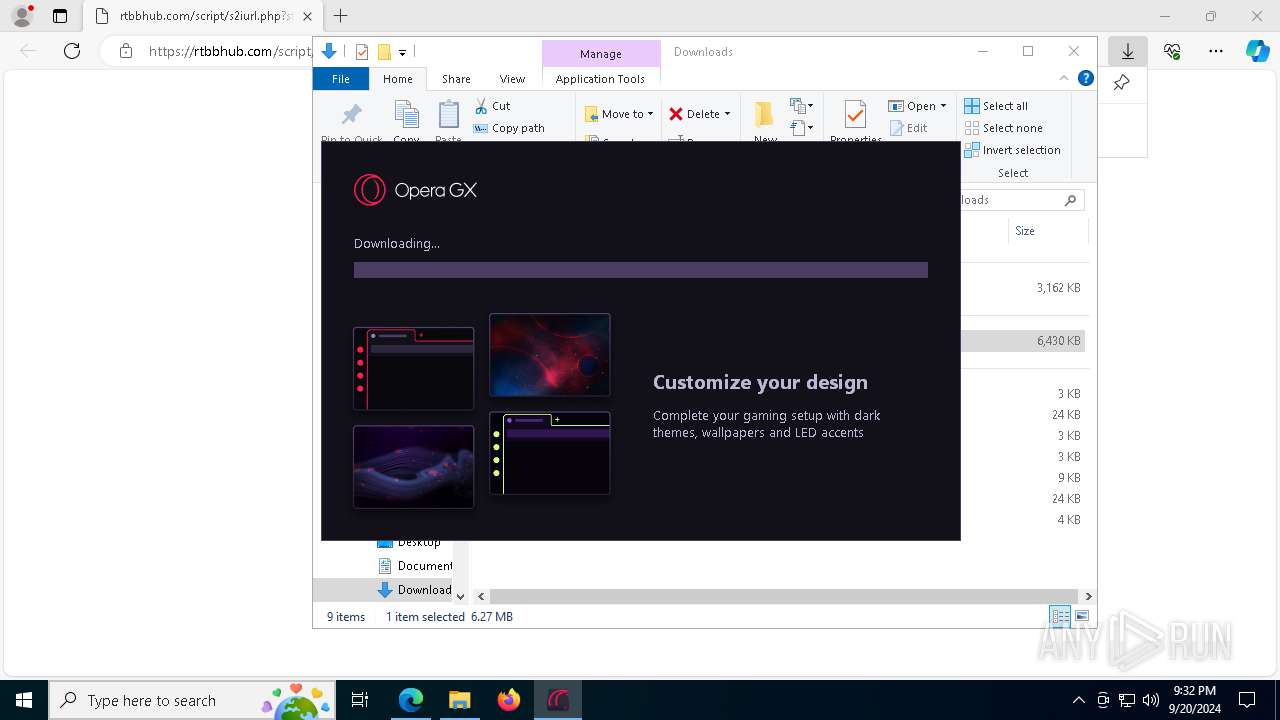Switch to the Share ribbon tab
This screenshot has width=1280, height=720.
coord(456,79)
